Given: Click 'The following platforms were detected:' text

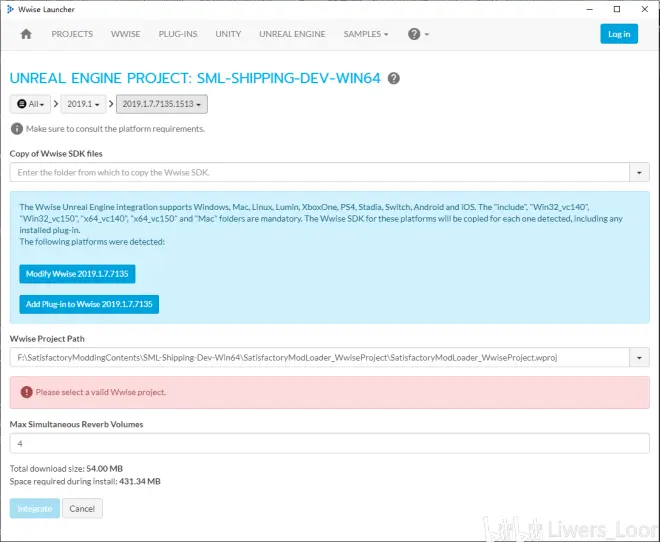Looking at the screenshot, I should pos(92,242).
